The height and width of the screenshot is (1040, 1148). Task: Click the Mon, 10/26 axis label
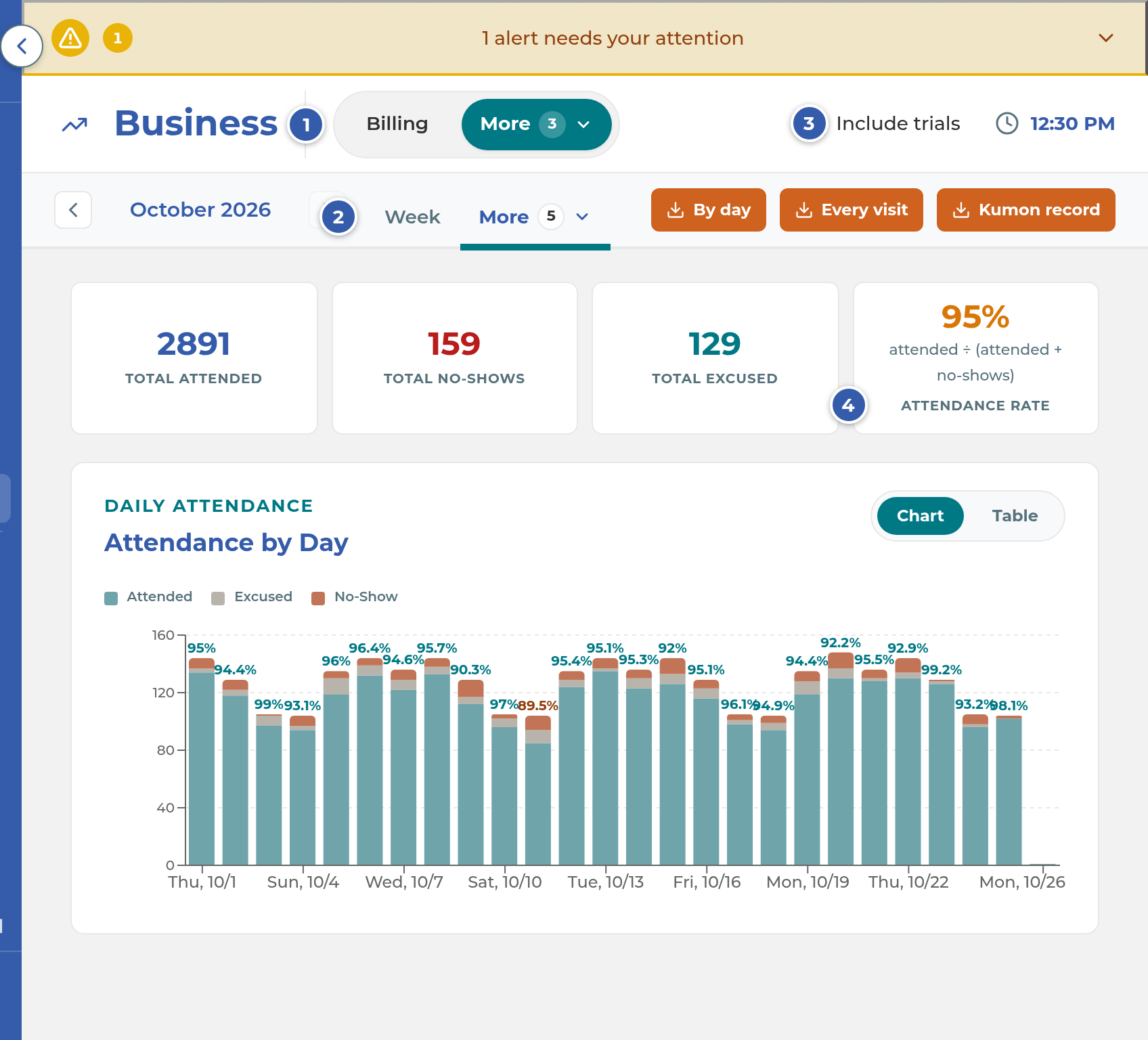coord(1022,882)
